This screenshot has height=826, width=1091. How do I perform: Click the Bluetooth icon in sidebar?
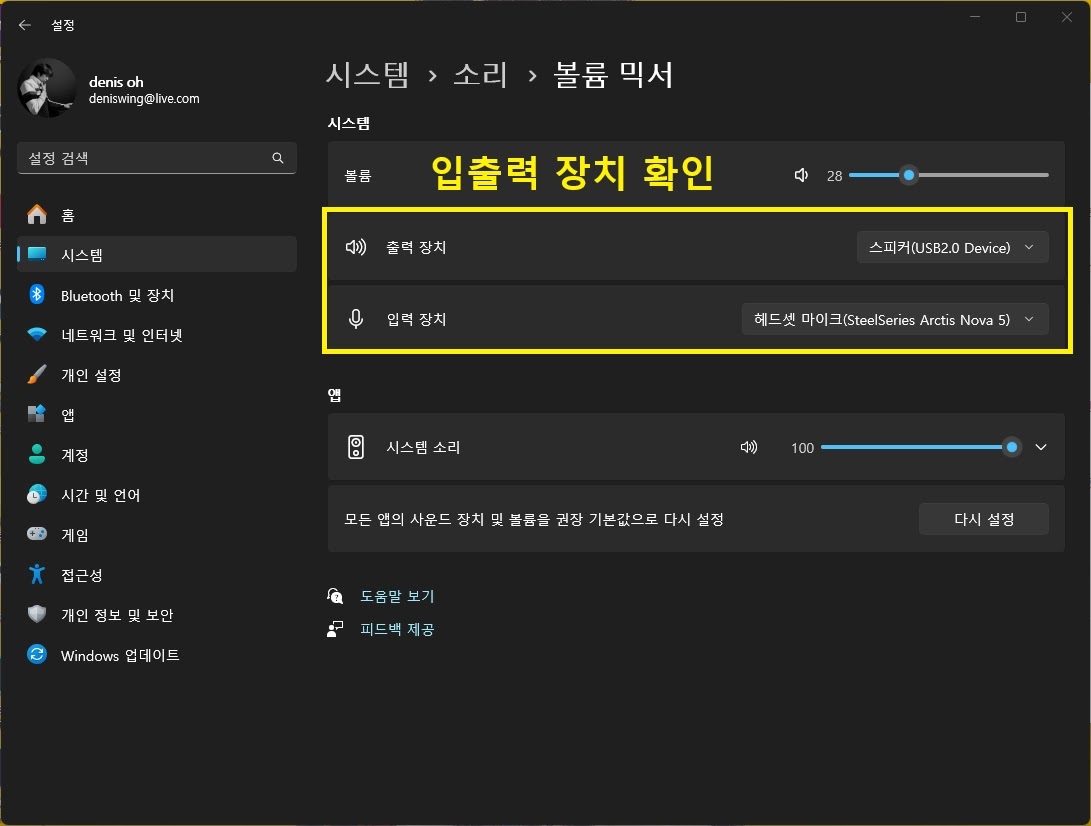tap(37, 294)
